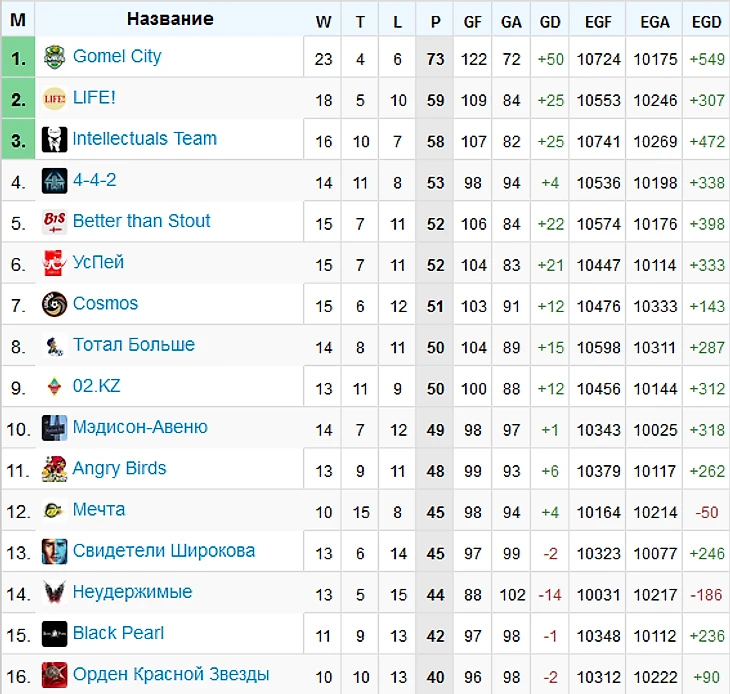Image resolution: width=730 pixels, height=694 pixels.
Task: Open the Орден Красной Звезды team link
Action: click(170, 674)
